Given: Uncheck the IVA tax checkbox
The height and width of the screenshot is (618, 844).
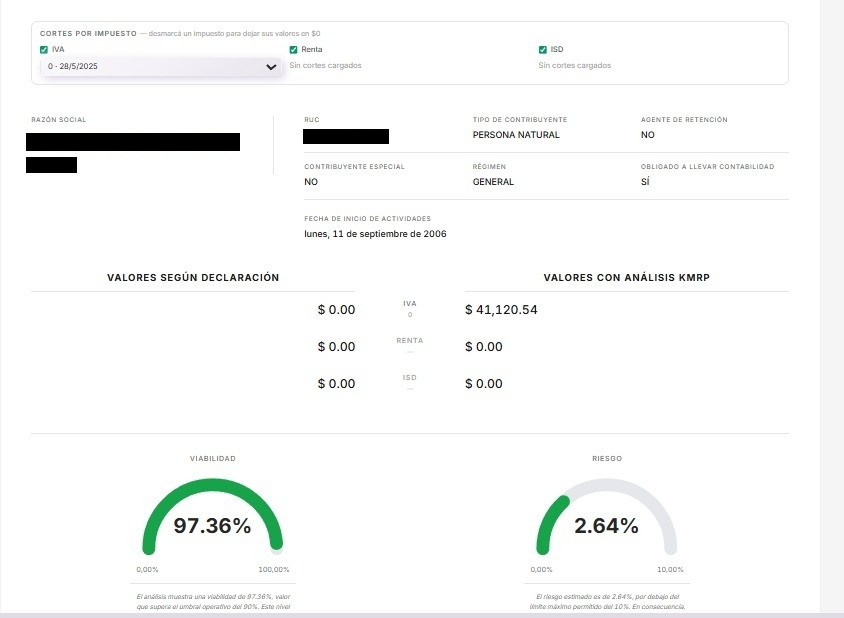Looking at the screenshot, I should coord(44,50).
